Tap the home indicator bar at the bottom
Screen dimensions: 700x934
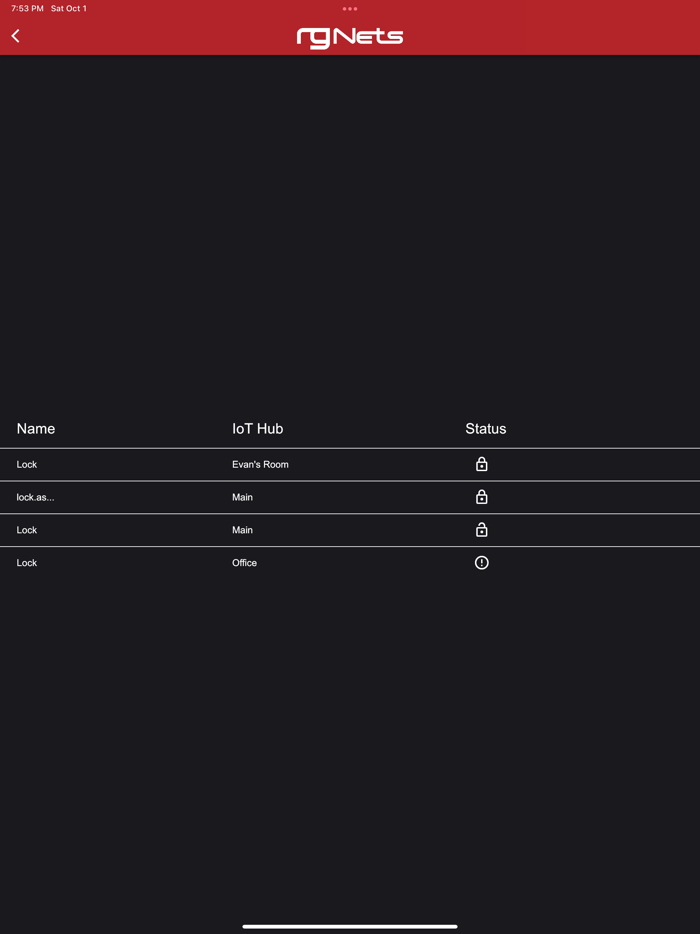coord(350,926)
